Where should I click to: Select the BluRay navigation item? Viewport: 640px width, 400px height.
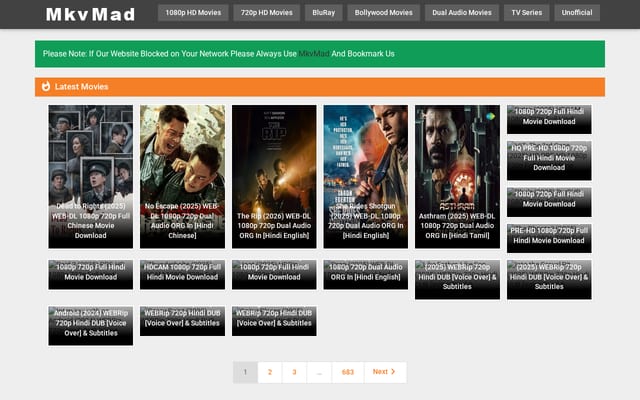[x=324, y=13]
